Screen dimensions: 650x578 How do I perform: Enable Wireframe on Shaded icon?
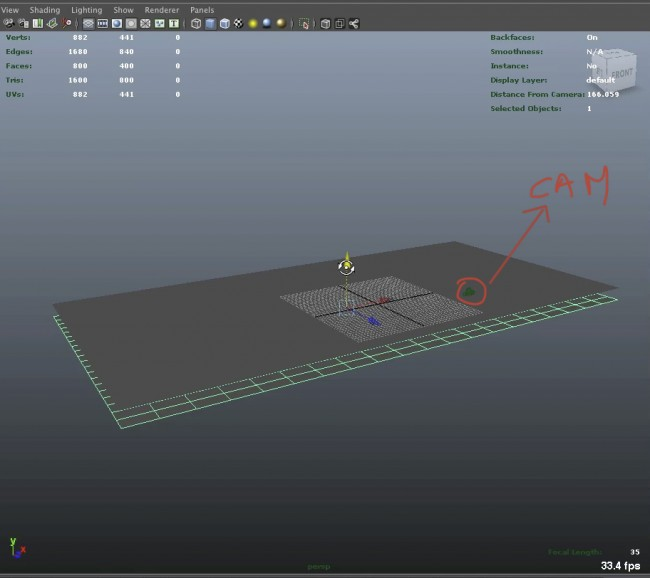pos(224,23)
